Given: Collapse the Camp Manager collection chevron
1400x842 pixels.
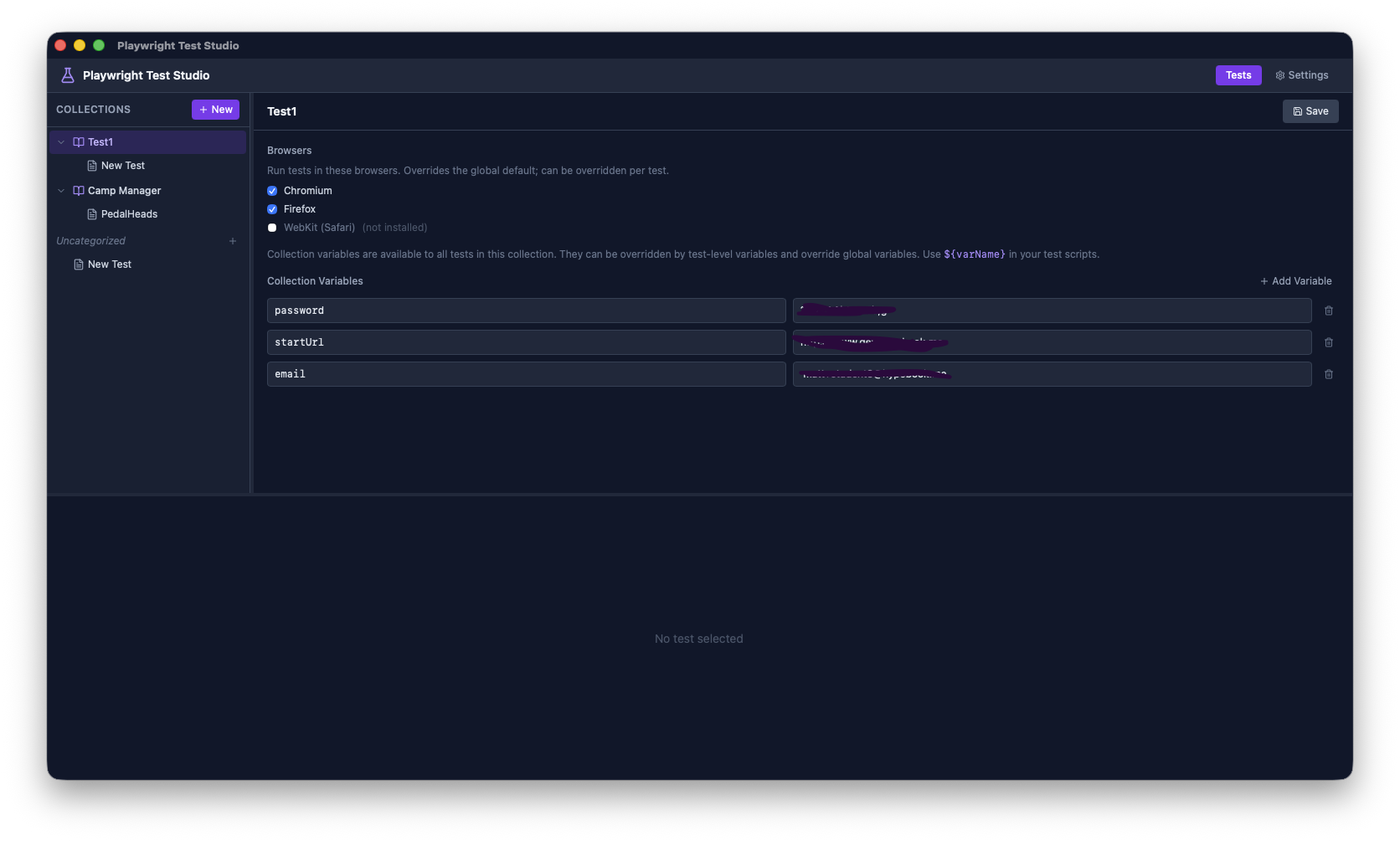Looking at the screenshot, I should (x=61, y=191).
